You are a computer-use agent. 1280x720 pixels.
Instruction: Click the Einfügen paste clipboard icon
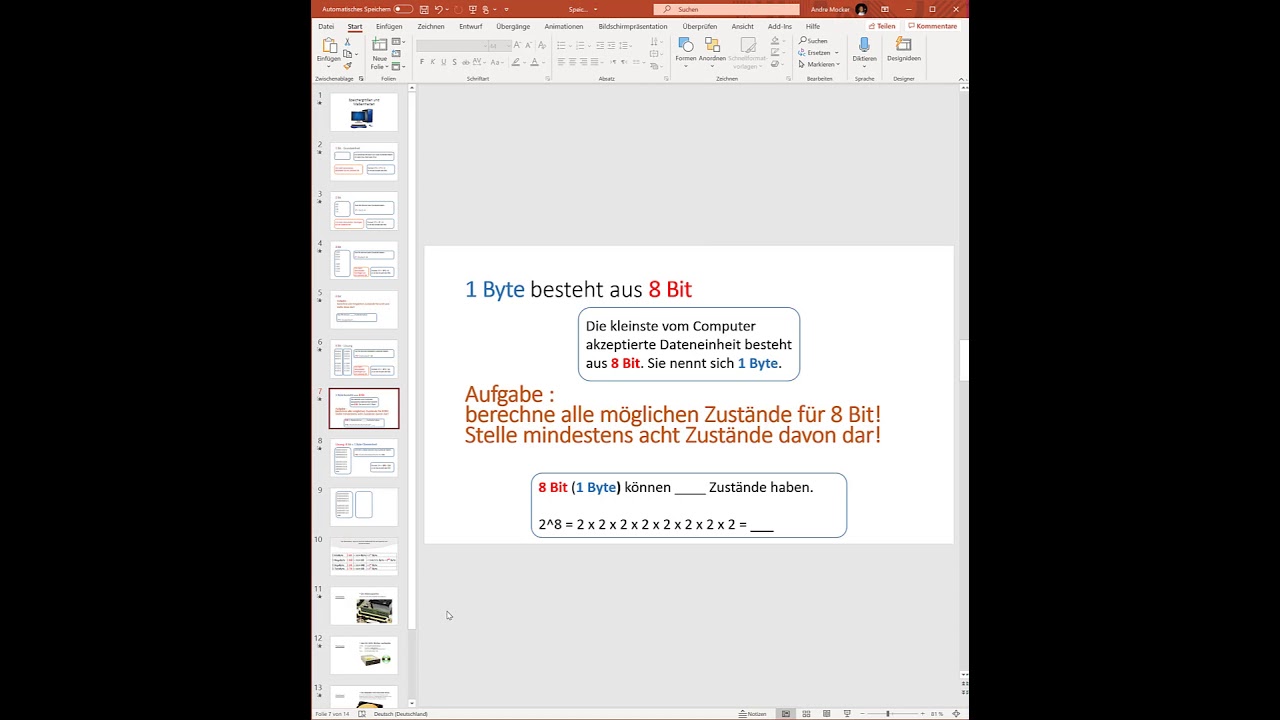pyautogui.click(x=329, y=46)
